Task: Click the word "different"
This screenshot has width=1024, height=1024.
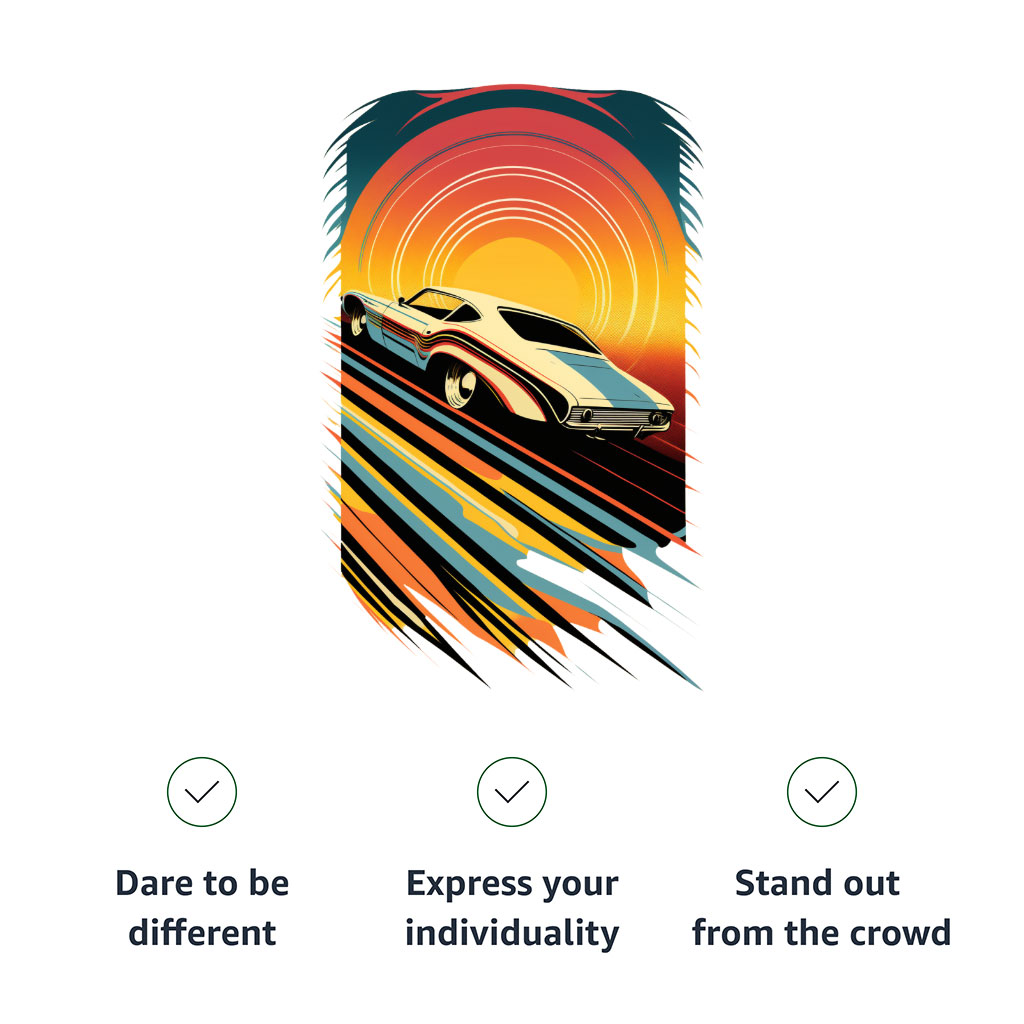Action: (x=202, y=933)
